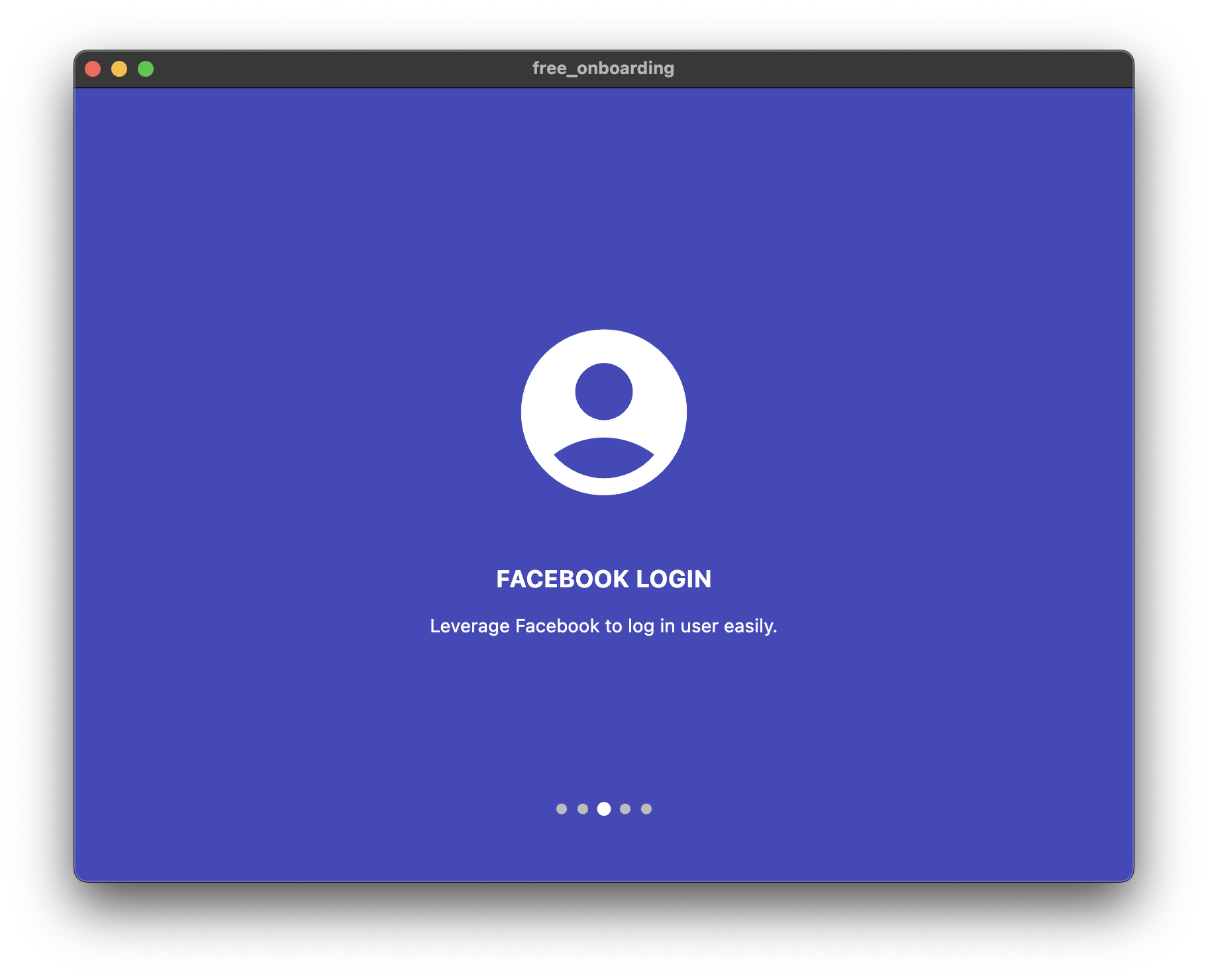Minimize the window with the yellow button
Viewport: 1208px width, 980px height.
119,69
